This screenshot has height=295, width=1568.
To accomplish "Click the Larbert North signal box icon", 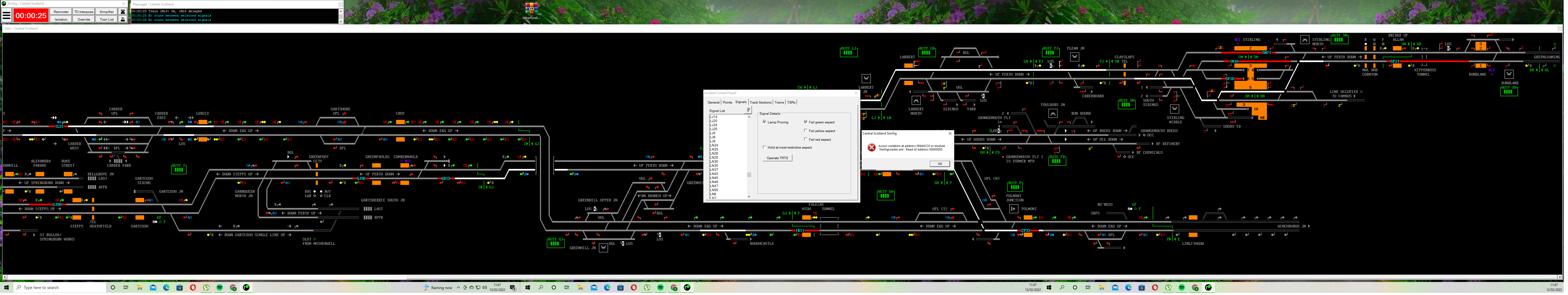I will click(x=916, y=100).
